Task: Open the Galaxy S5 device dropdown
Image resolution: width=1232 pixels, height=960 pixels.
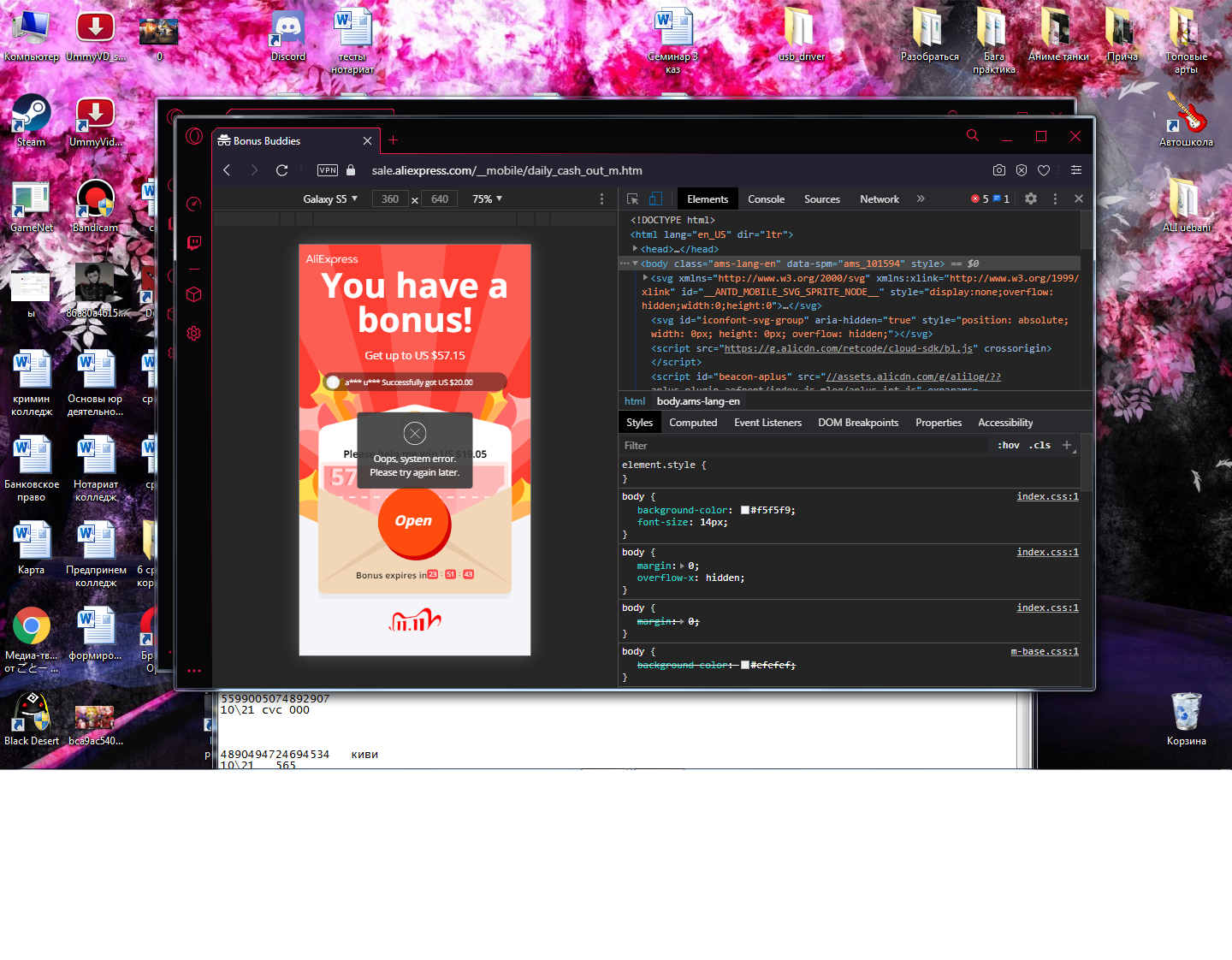Action: [330, 199]
